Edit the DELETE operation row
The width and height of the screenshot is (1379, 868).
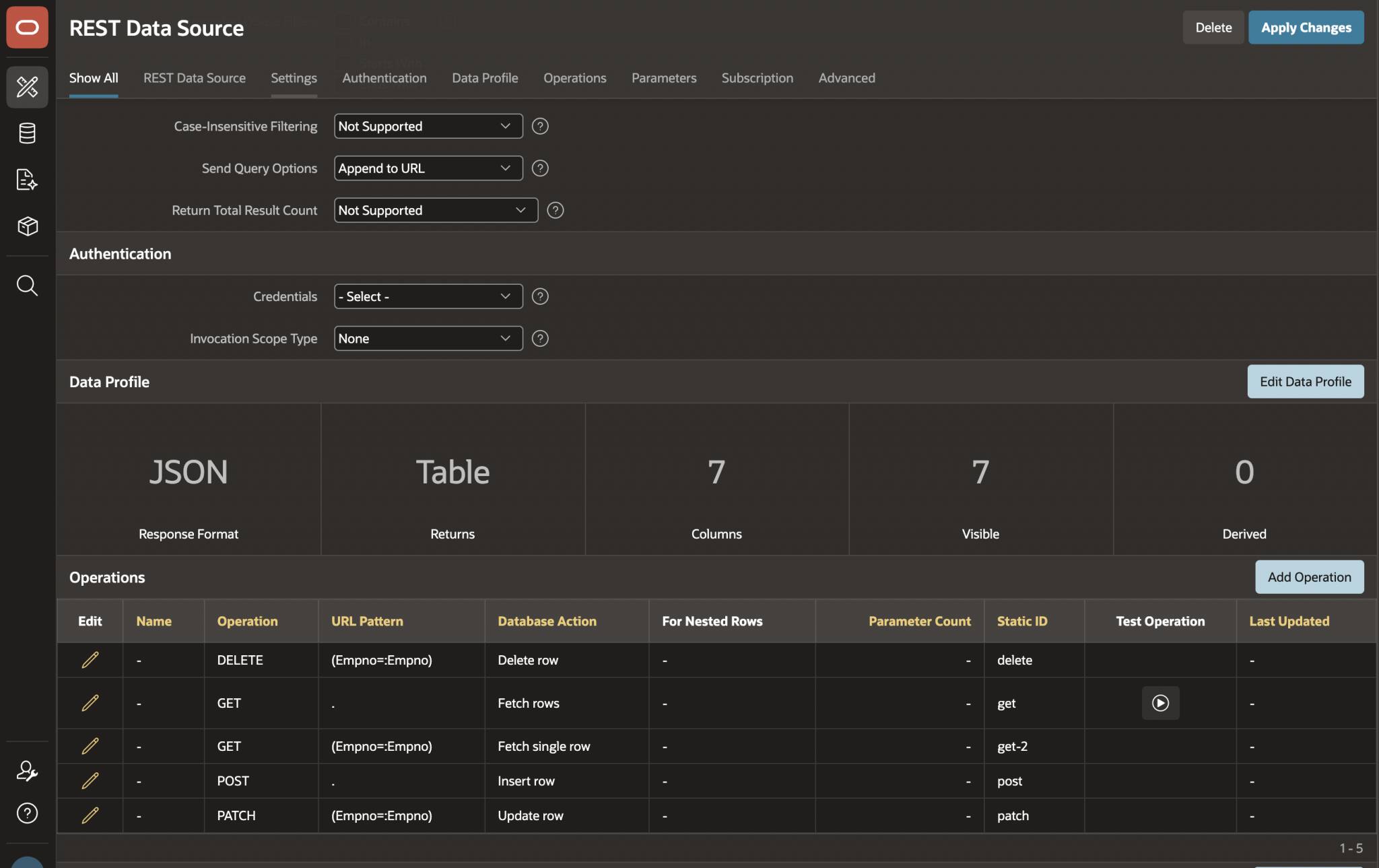point(90,660)
